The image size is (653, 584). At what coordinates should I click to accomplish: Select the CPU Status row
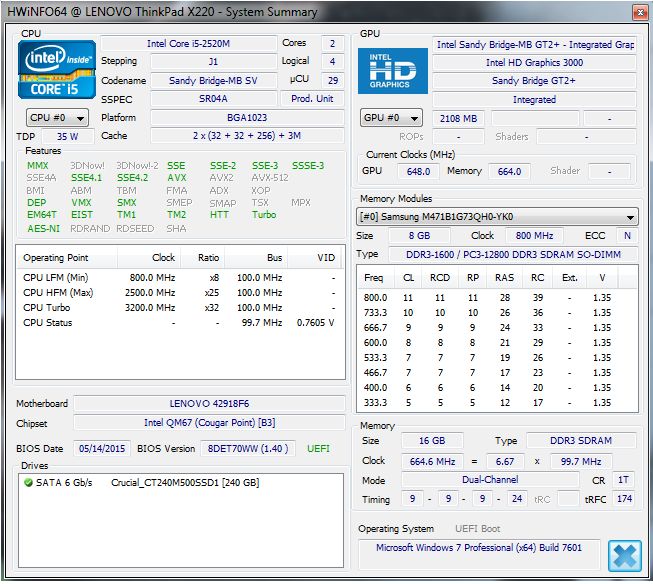pos(180,323)
